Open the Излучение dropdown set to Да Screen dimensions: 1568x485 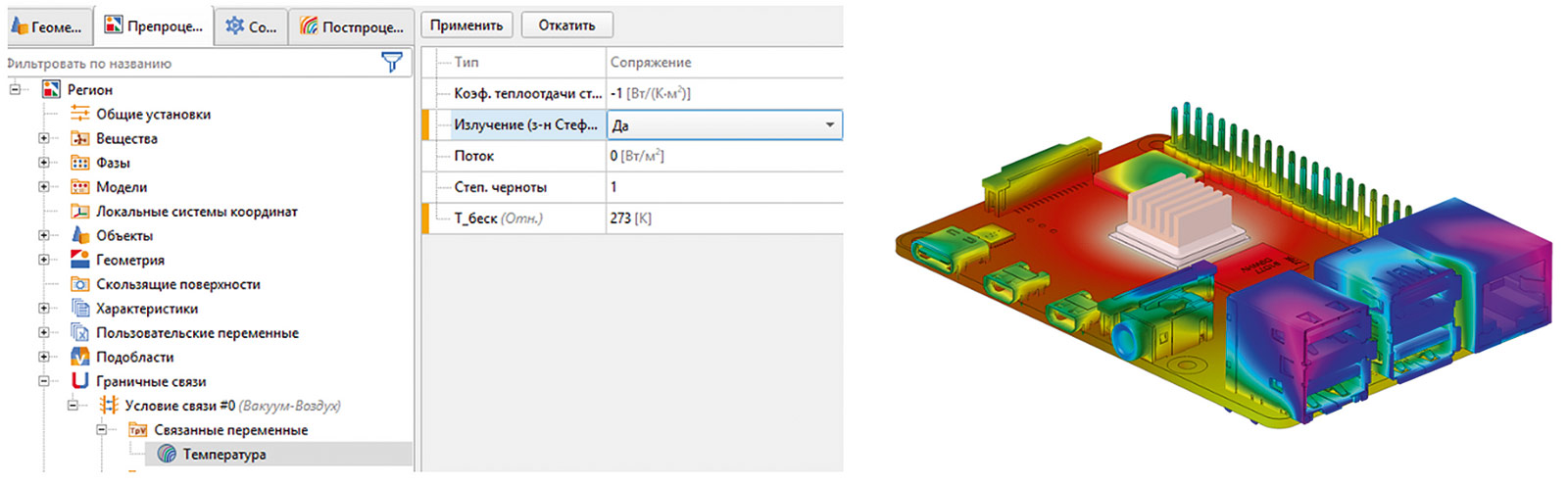click(829, 125)
